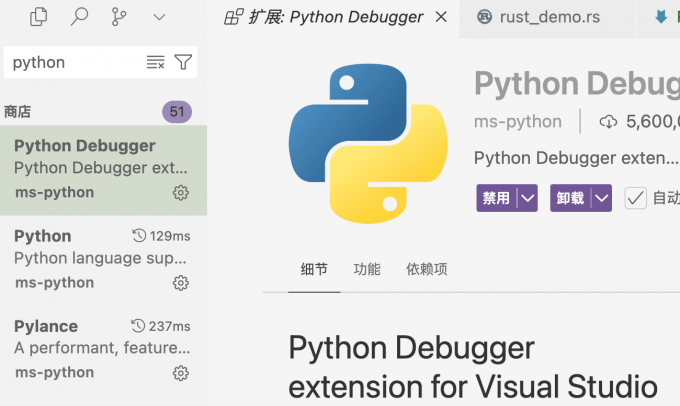Open the Explorer files icon
The height and width of the screenshot is (406, 680).
click(39, 16)
